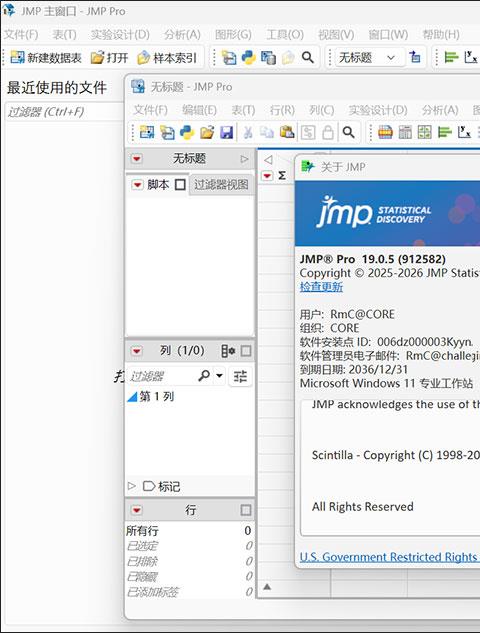
Task: Click the Python icon in the 无标题 window toolbar
Action: click(187, 132)
